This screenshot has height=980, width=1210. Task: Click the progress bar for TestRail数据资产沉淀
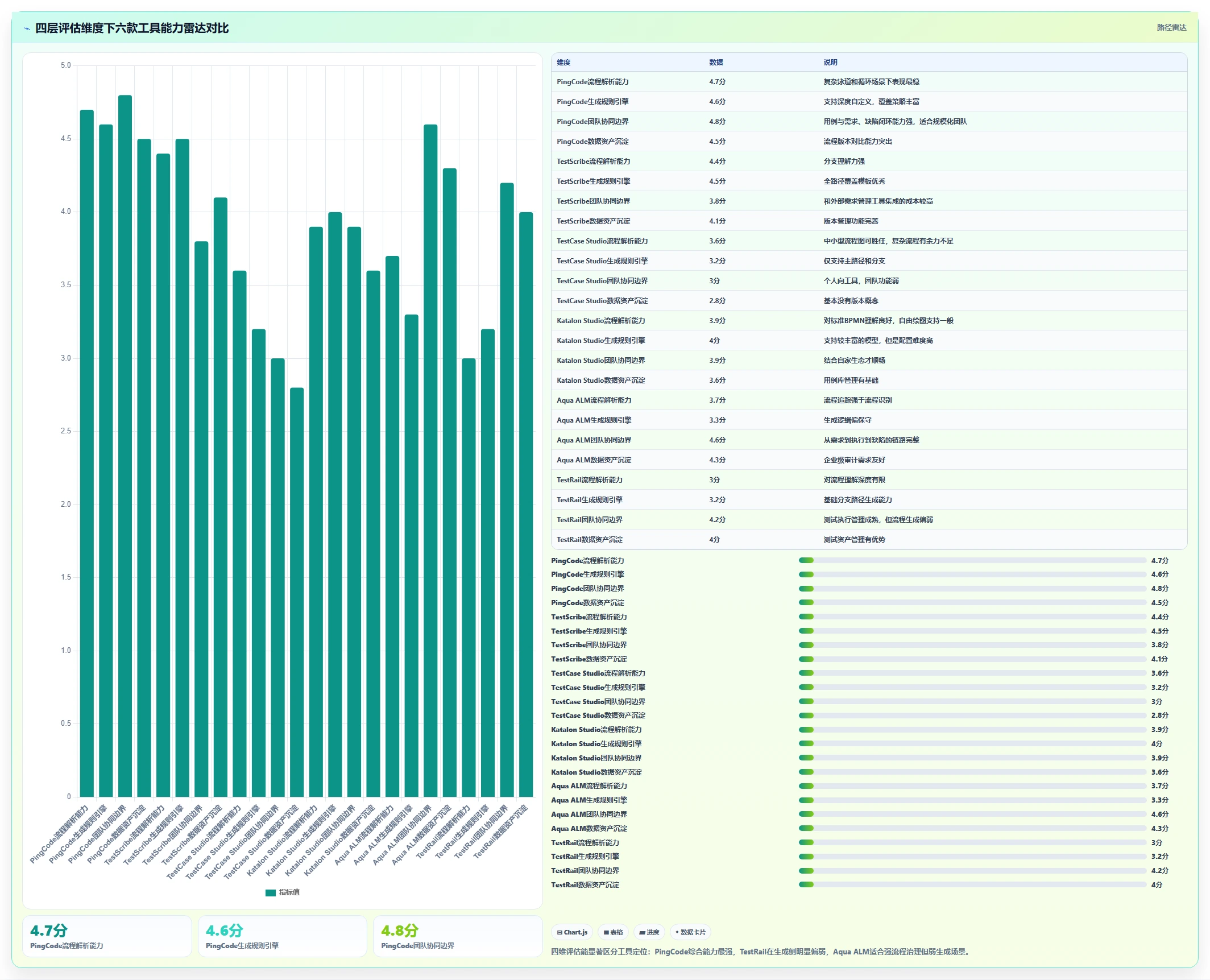click(x=972, y=884)
